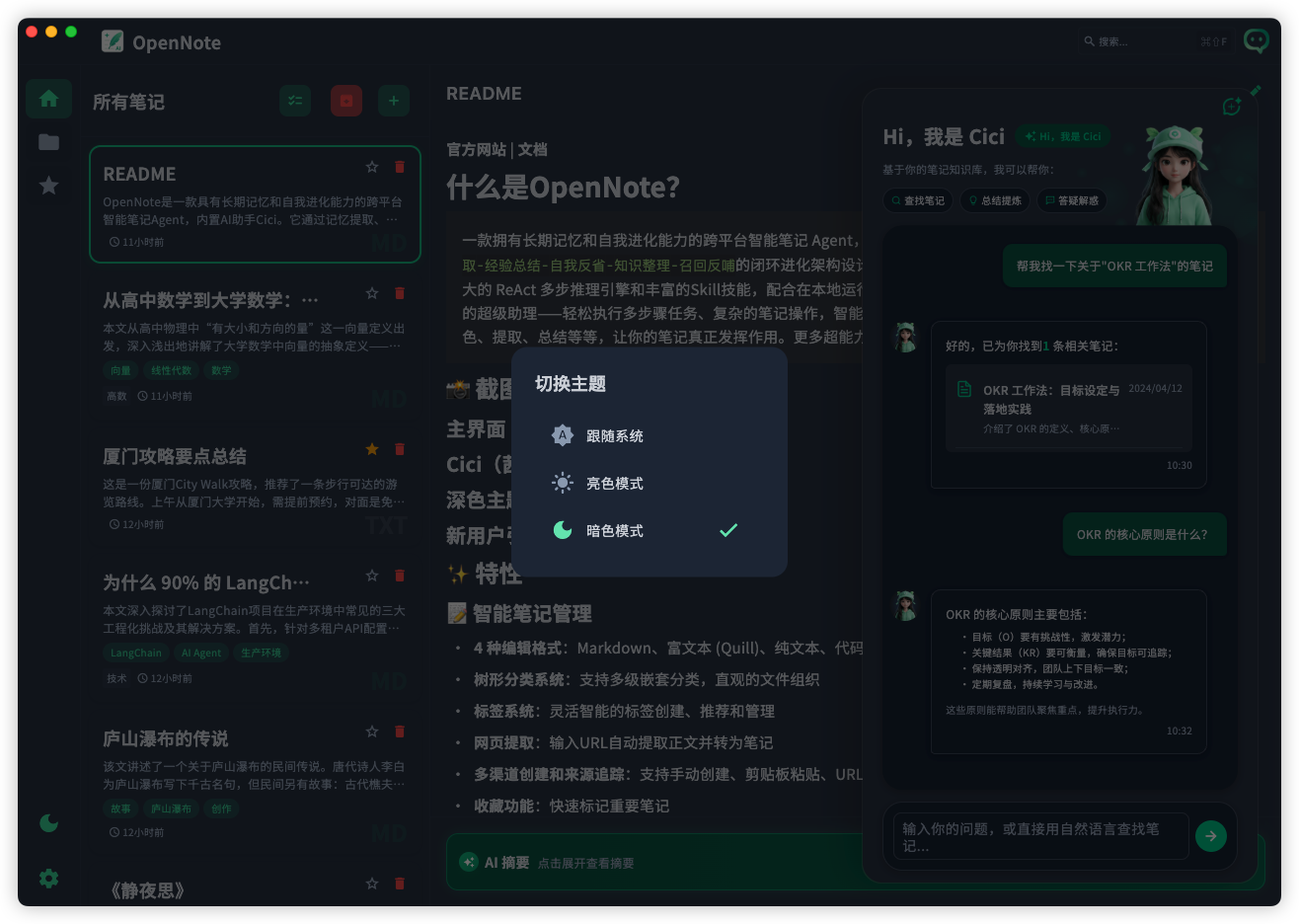Viewport: 1299px width, 924px height.
Task: Star the 从高中数学到大学数学 note
Action: [x=372, y=293]
